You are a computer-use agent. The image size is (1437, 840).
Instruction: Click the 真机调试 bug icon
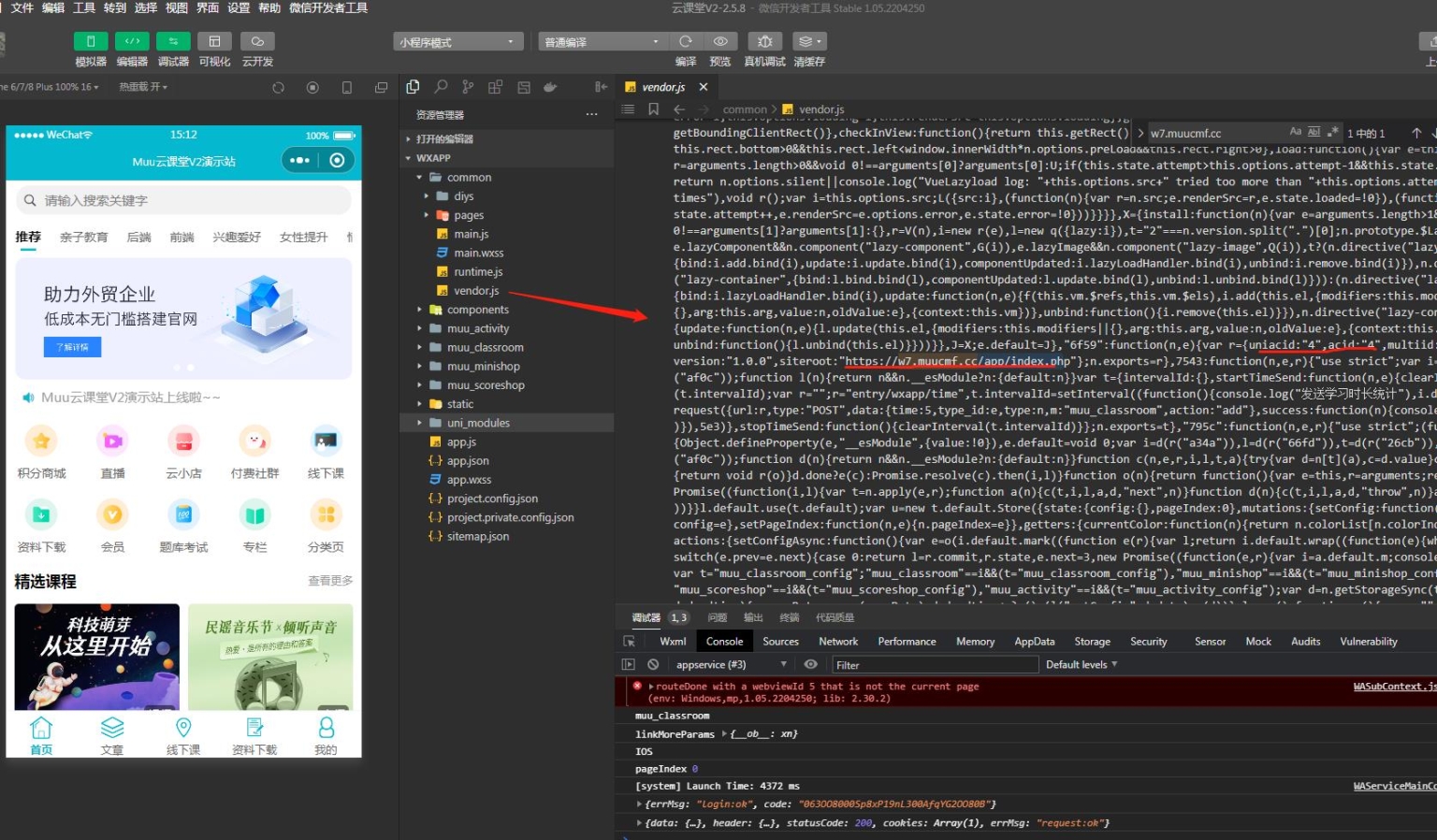pyautogui.click(x=764, y=41)
